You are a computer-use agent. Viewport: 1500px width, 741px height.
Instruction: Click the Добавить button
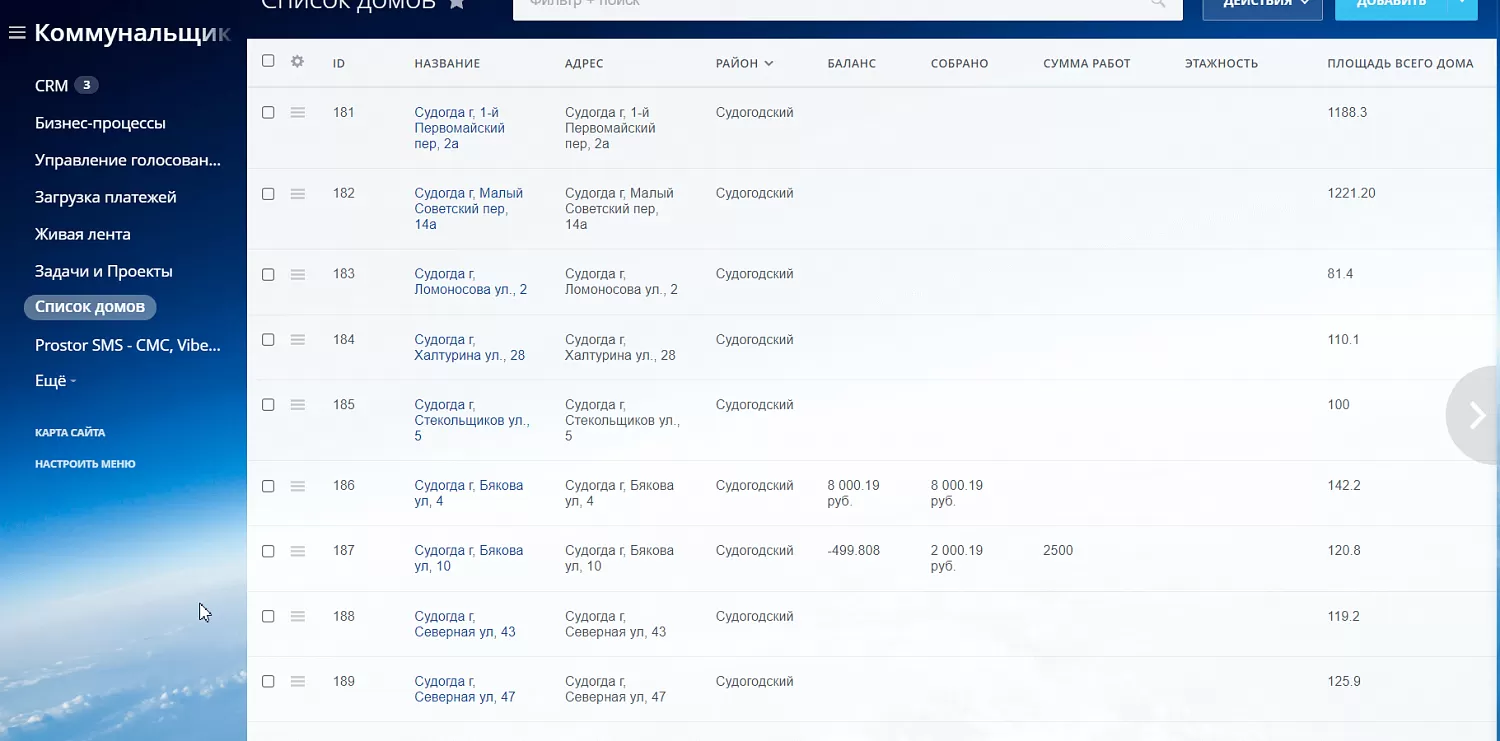1391,5
